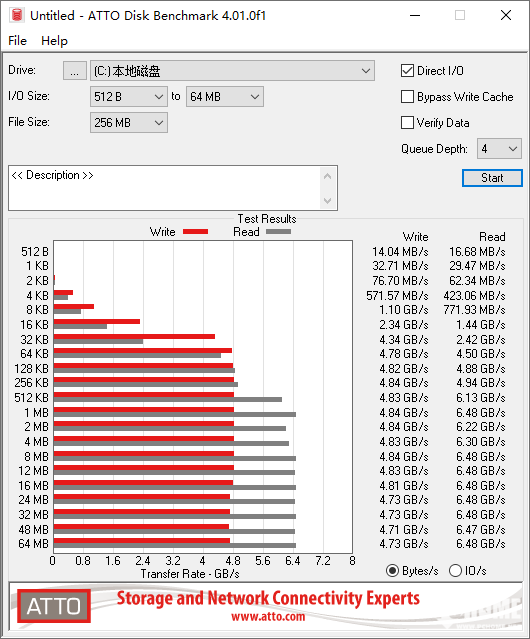Open the Drive selection dropdown
The height and width of the screenshot is (639, 530).
pyautogui.click(x=232, y=71)
